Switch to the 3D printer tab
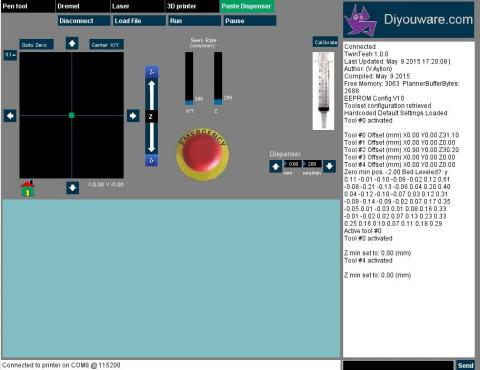The width and height of the screenshot is (480, 370). click(x=192, y=6)
